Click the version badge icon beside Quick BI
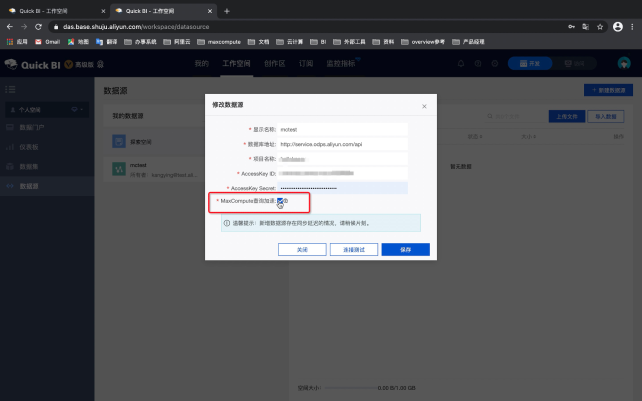 [x=68, y=64]
